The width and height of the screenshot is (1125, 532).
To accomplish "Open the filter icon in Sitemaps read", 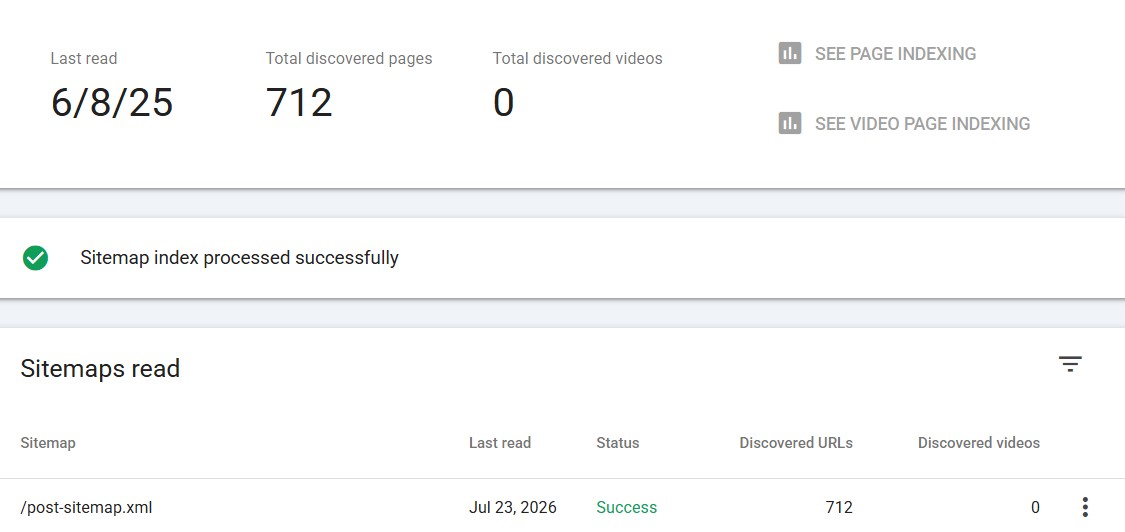I will coord(1070,365).
